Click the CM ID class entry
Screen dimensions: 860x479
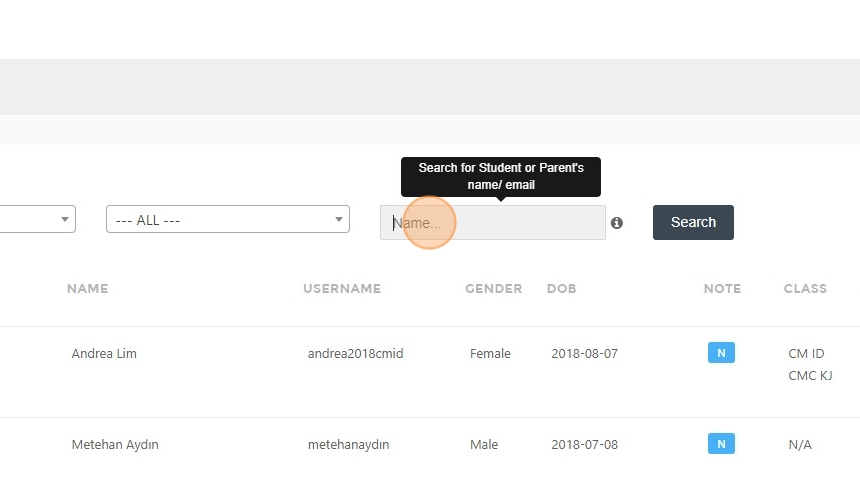click(806, 353)
